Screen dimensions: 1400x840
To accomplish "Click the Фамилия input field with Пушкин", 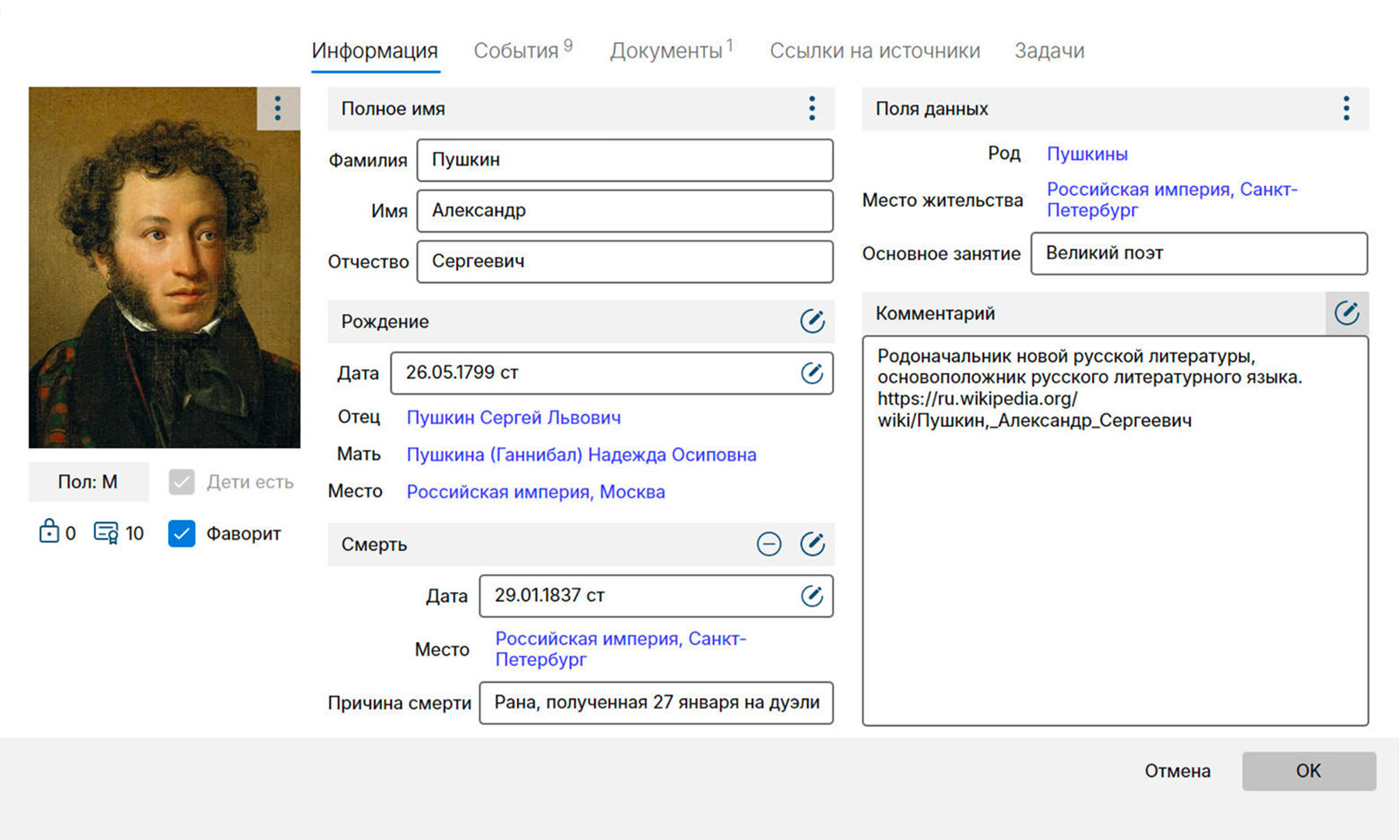I will (624, 160).
